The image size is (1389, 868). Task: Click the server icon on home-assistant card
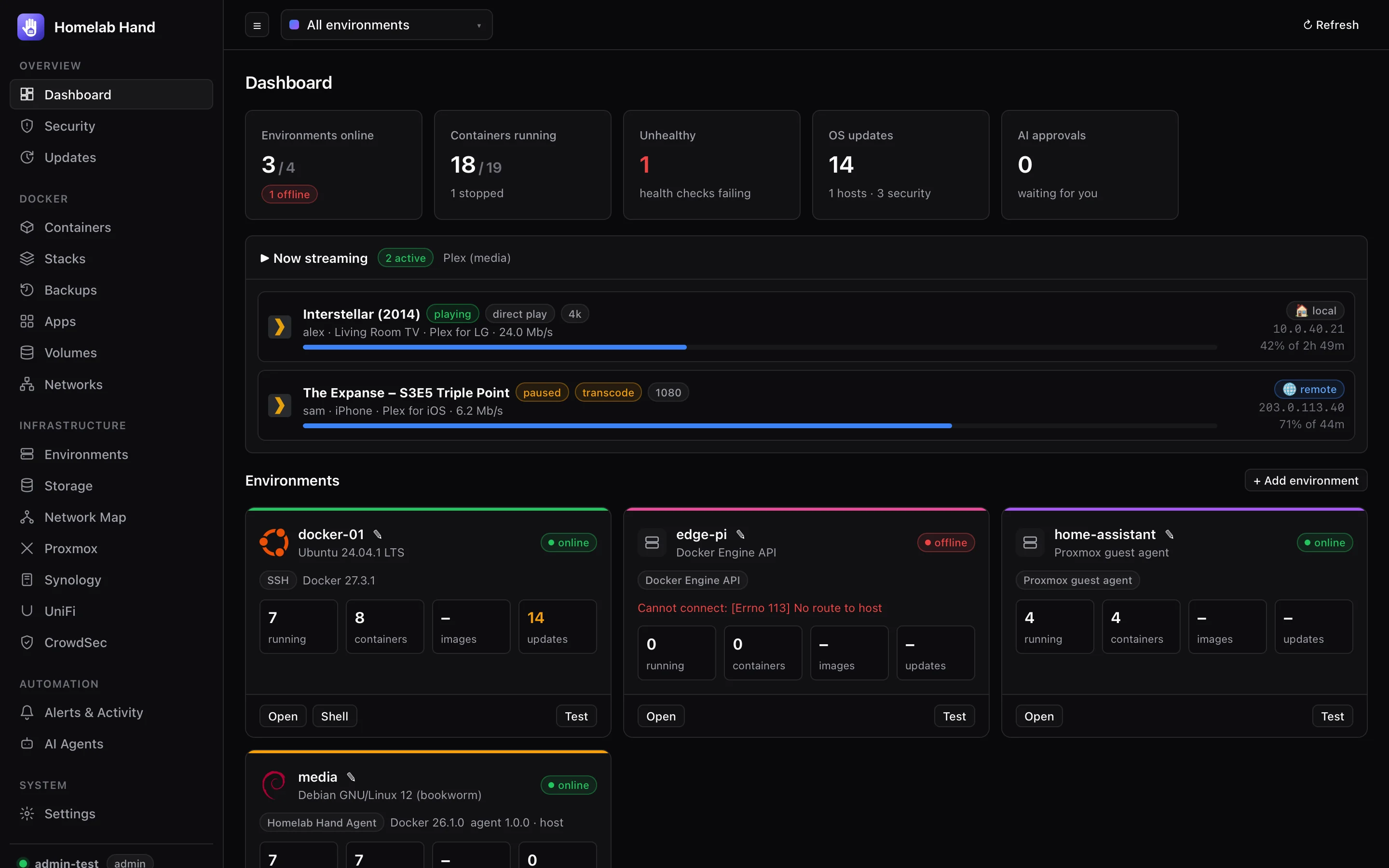point(1030,542)
